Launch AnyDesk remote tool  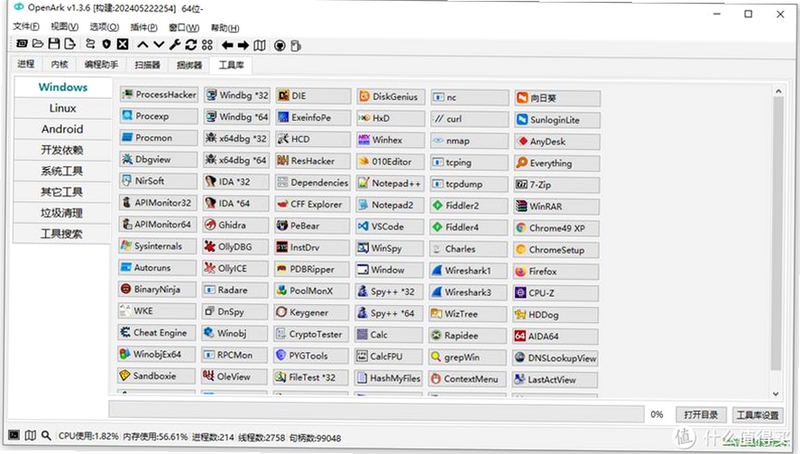click(557, 141)
